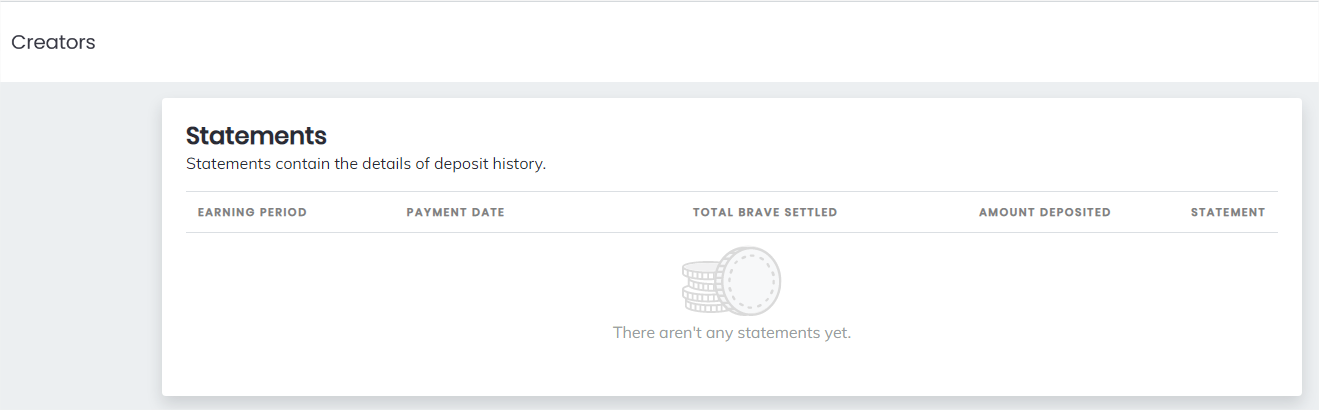Screen dimensions: 1319x410
Task: Click empty table area below Amount Deposited
Action: point(1044,290)
